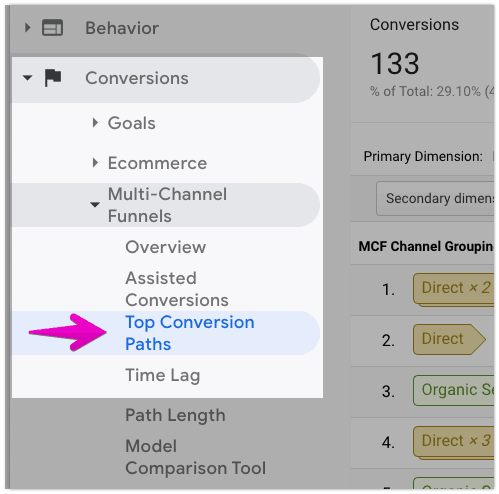Open the Secondary dimension dropdown
Viewport: 499px width, 494px height.
tap(435, 198)
